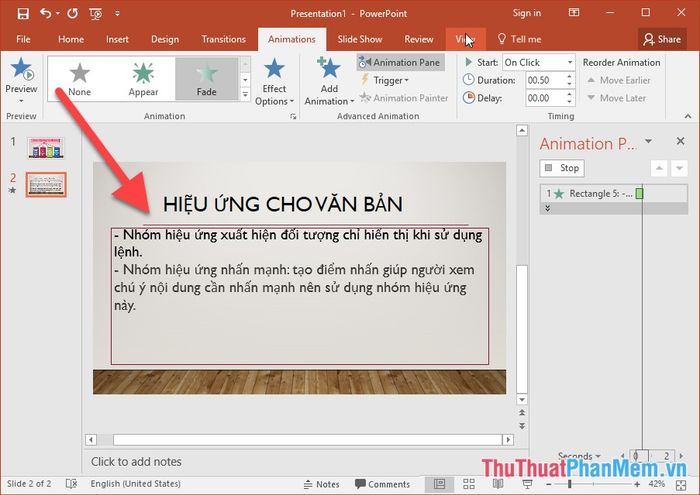This screenshot has width=700, height=495.
Task: Switch to Slide Sorter view icon
Action: point(469,484)
